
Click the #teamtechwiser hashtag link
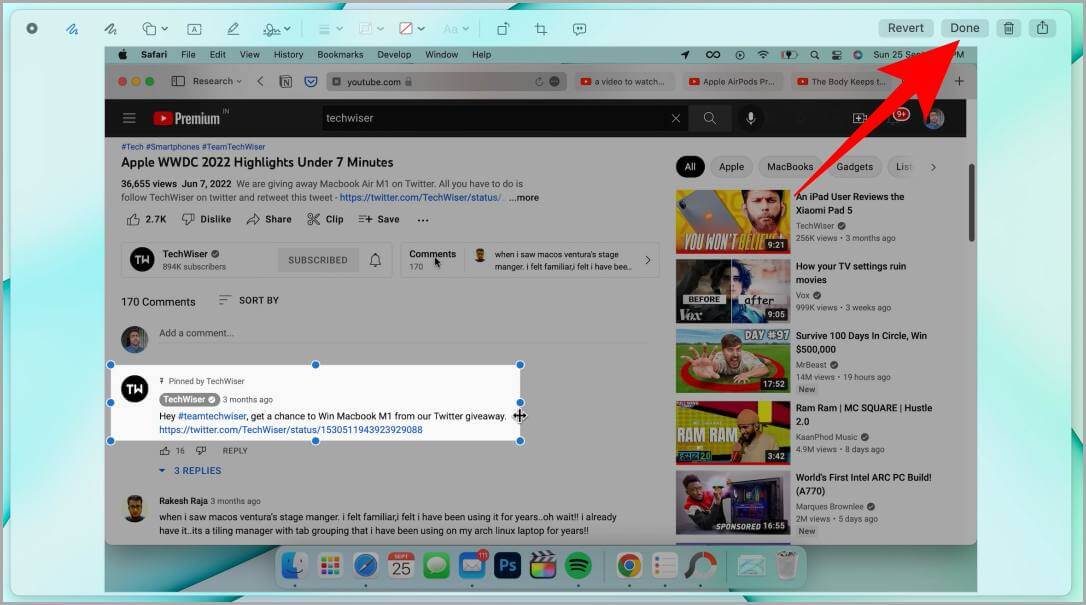point(212,416)
